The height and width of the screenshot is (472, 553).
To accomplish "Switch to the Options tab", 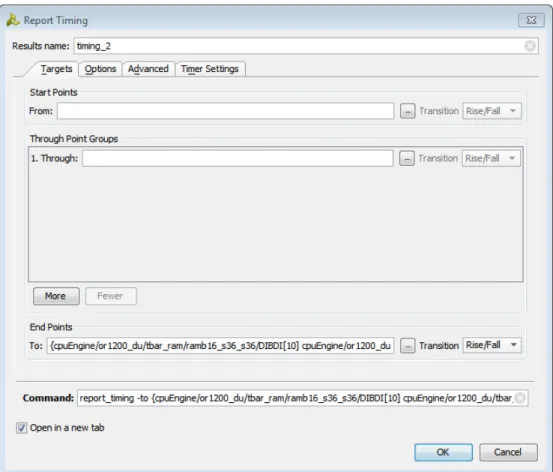I will [x=101, y=69].
